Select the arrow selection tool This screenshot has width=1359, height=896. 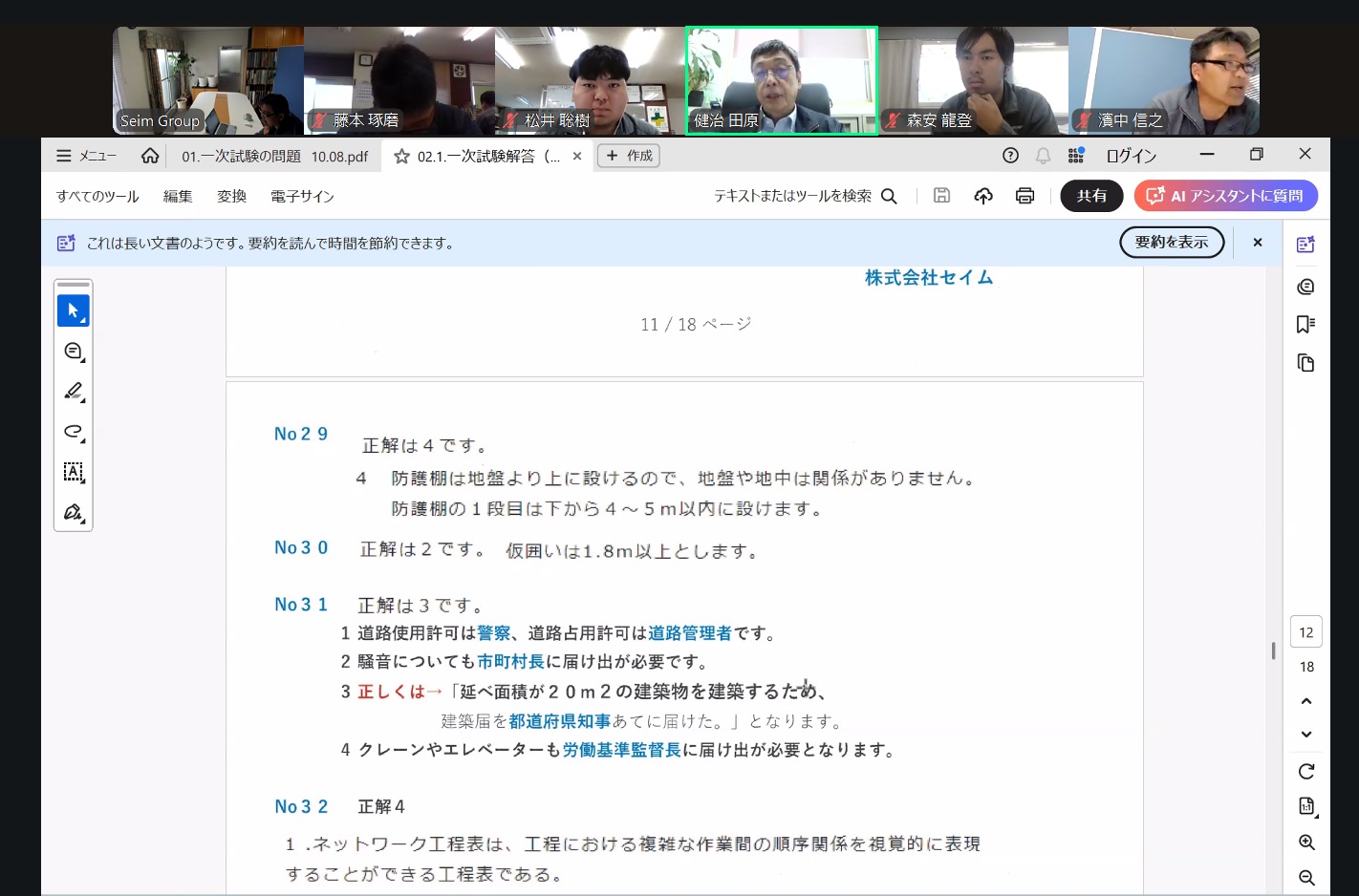pos(73,310)
